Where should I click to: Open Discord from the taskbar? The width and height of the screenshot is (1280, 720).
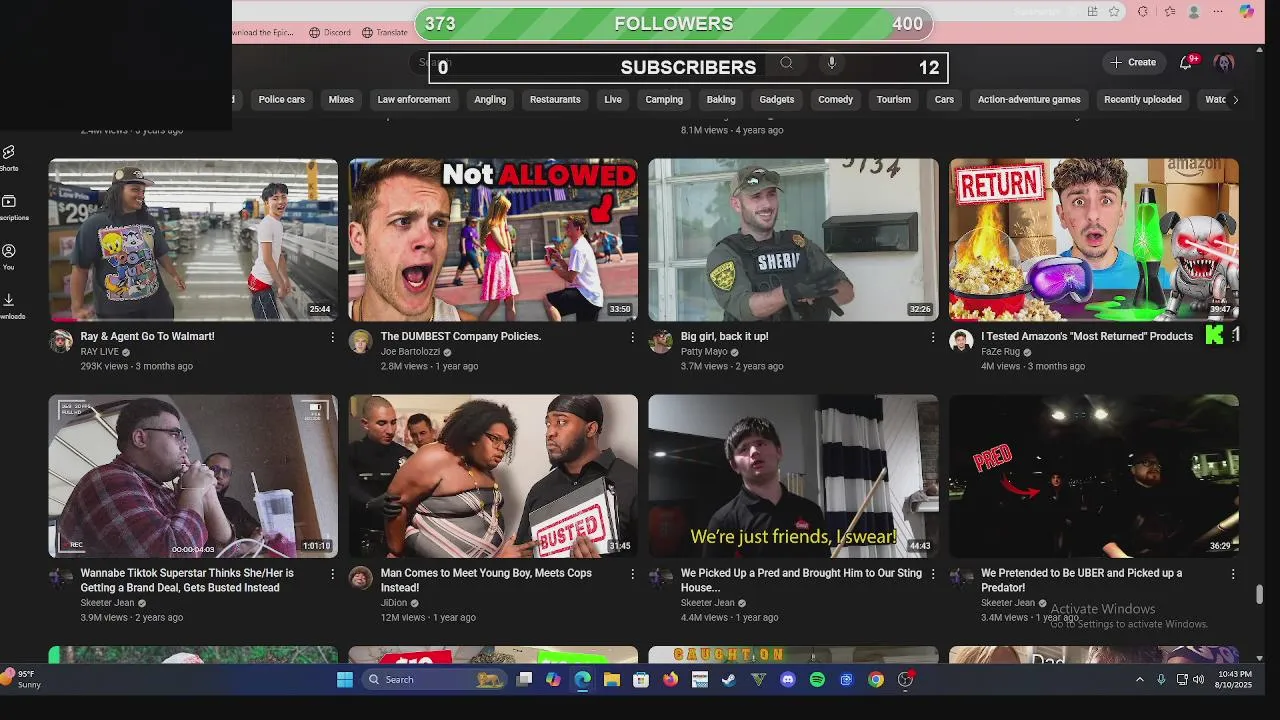click(x=788, y=680)
